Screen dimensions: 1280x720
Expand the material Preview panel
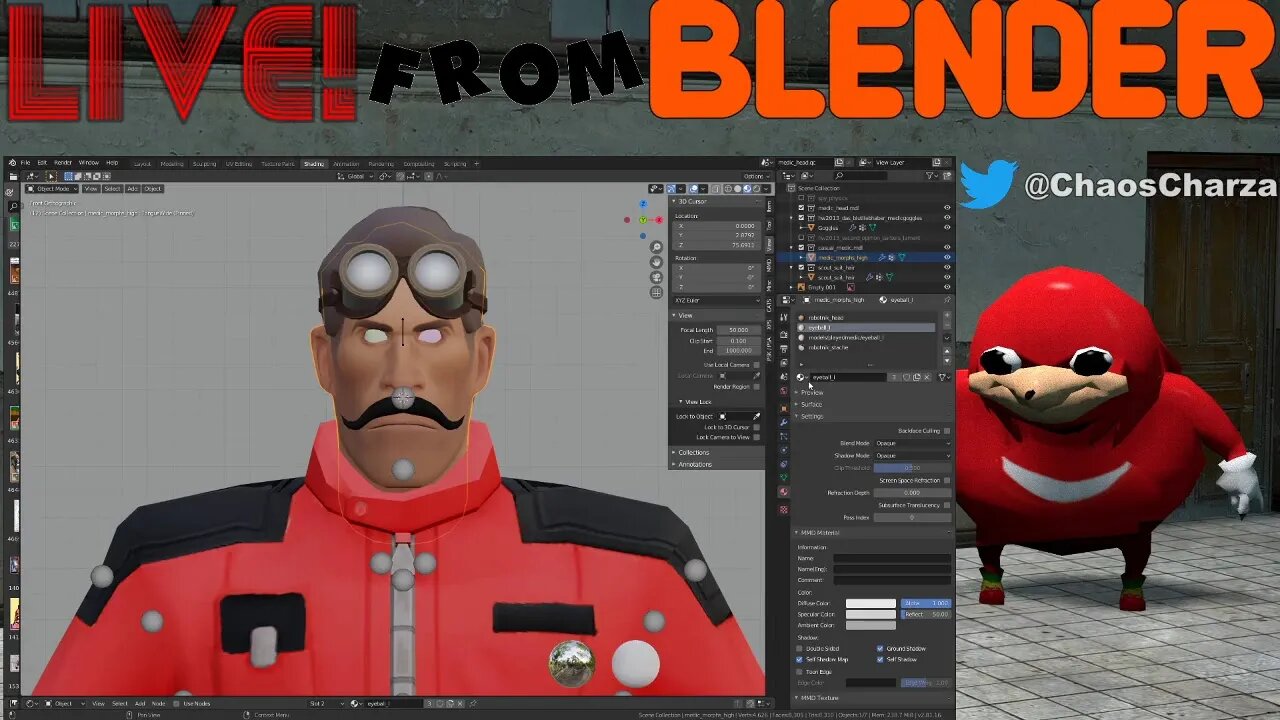[x=811, y=392]
